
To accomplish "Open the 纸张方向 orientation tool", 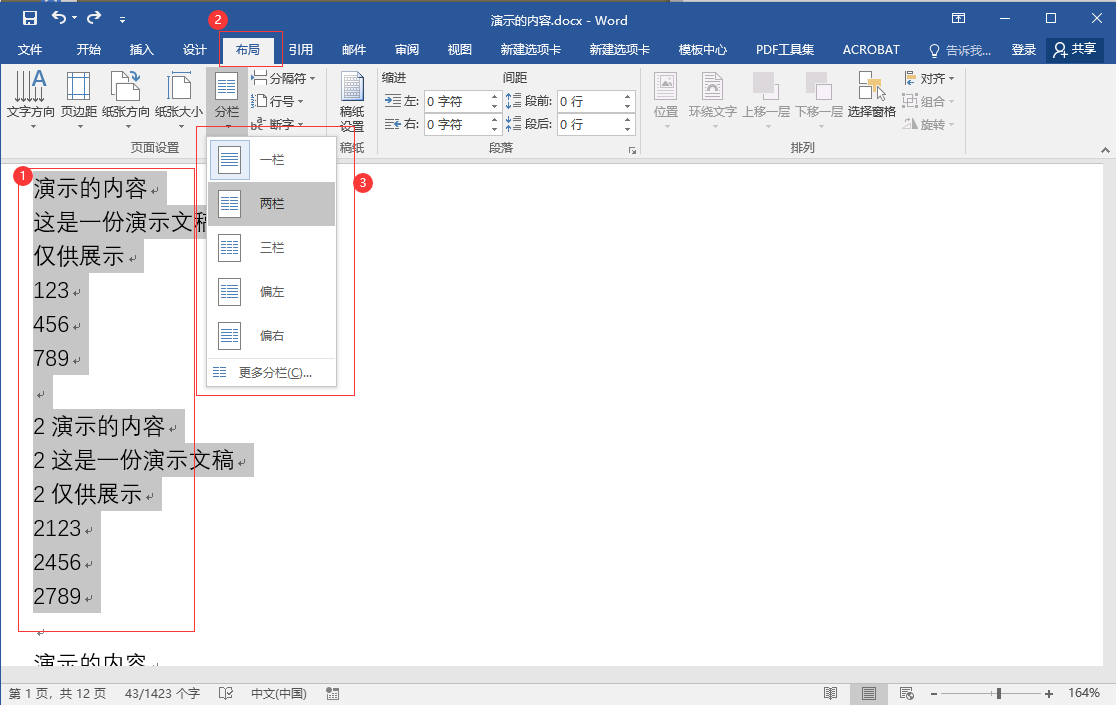I will coord(126,97).
